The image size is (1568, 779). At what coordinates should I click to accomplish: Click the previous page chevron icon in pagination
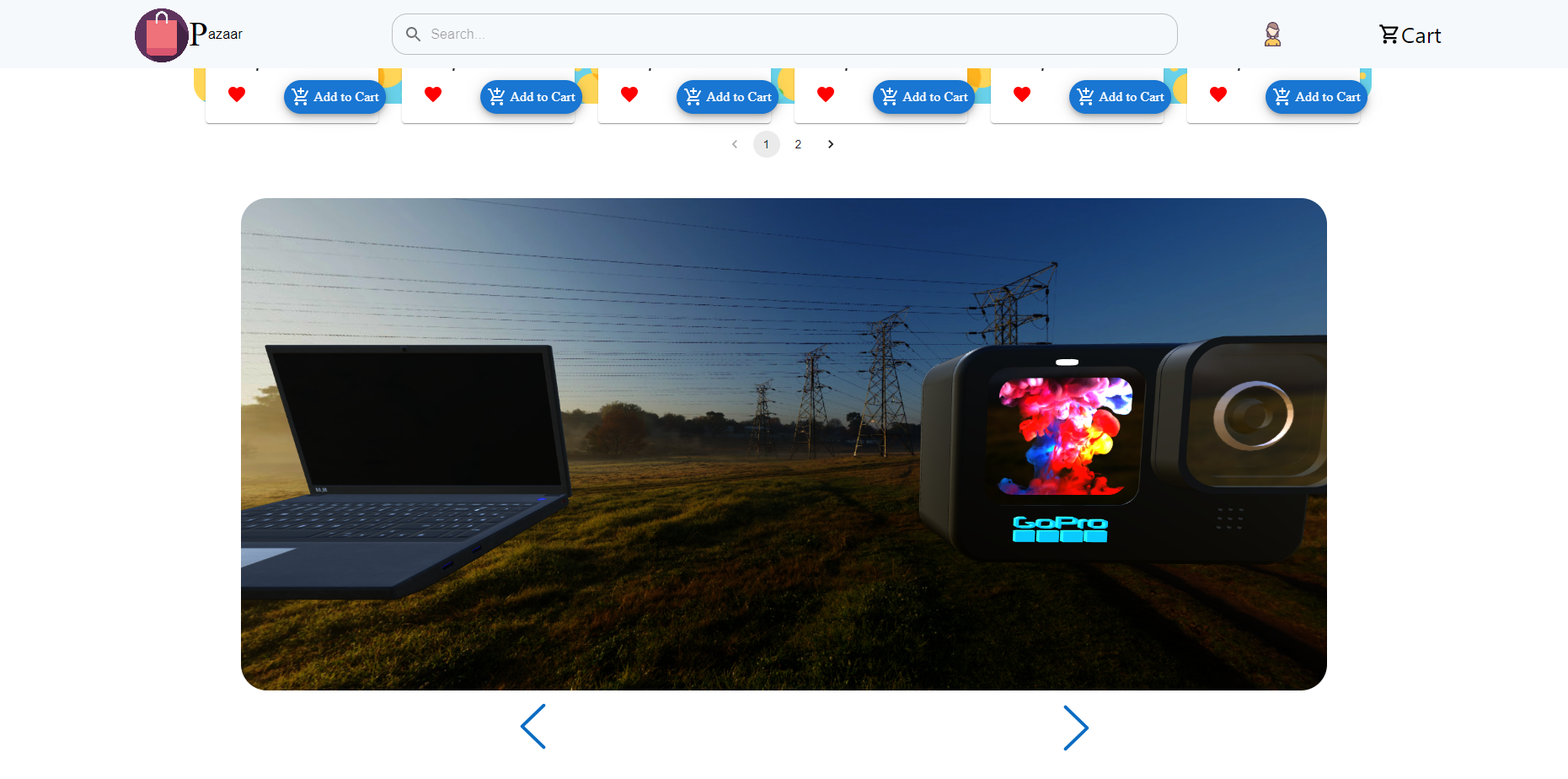click(x=734, y=144)
